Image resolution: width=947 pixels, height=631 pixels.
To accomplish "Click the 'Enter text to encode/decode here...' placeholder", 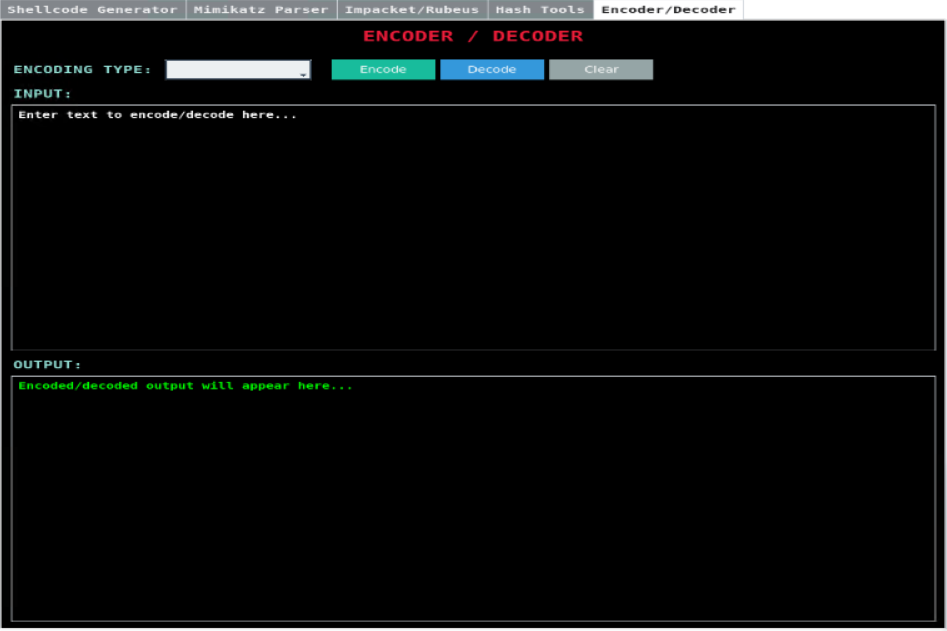I will (158, 115).
